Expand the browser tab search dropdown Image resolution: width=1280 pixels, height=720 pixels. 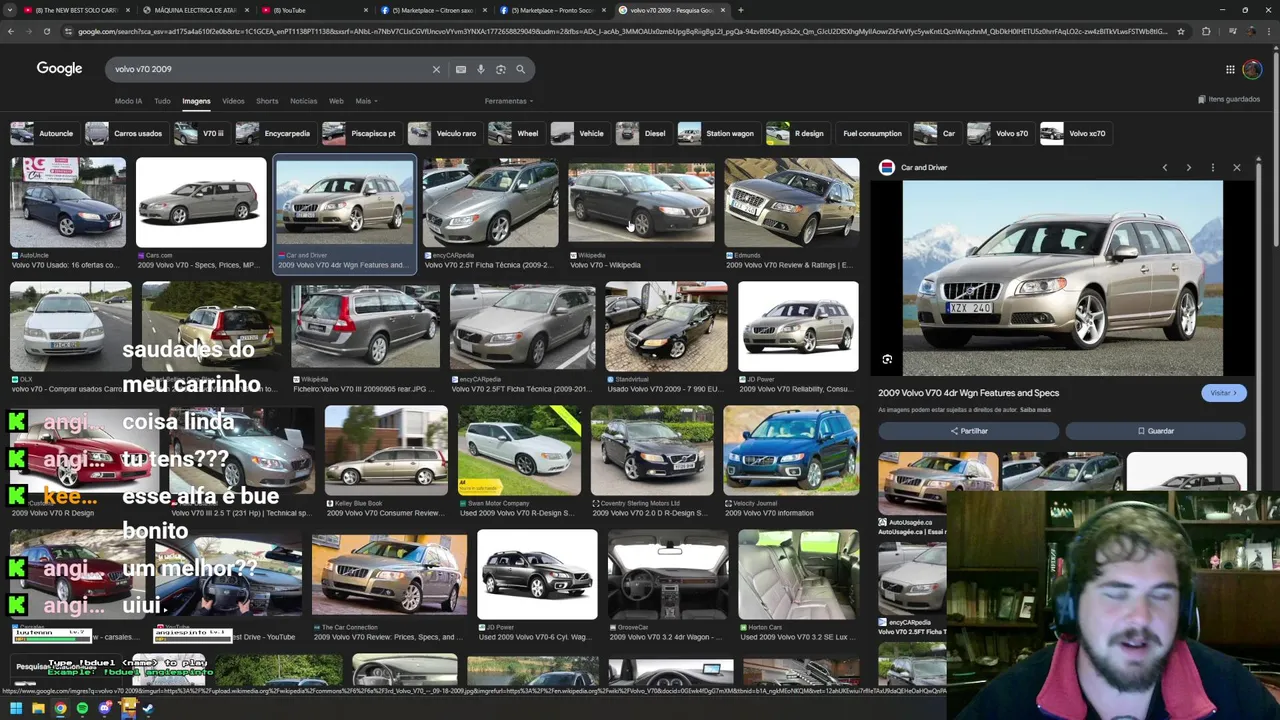[x=11, y=10]
